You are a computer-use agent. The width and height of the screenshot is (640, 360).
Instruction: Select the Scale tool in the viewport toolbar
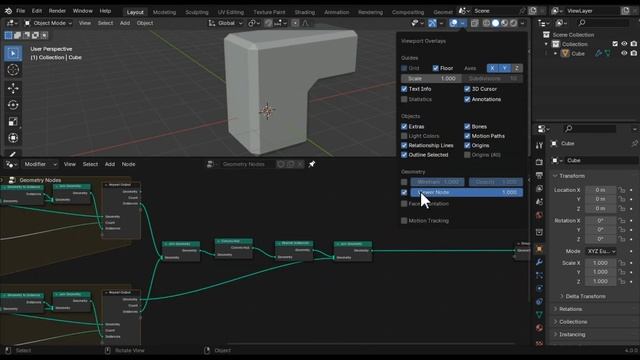point(13,122)
